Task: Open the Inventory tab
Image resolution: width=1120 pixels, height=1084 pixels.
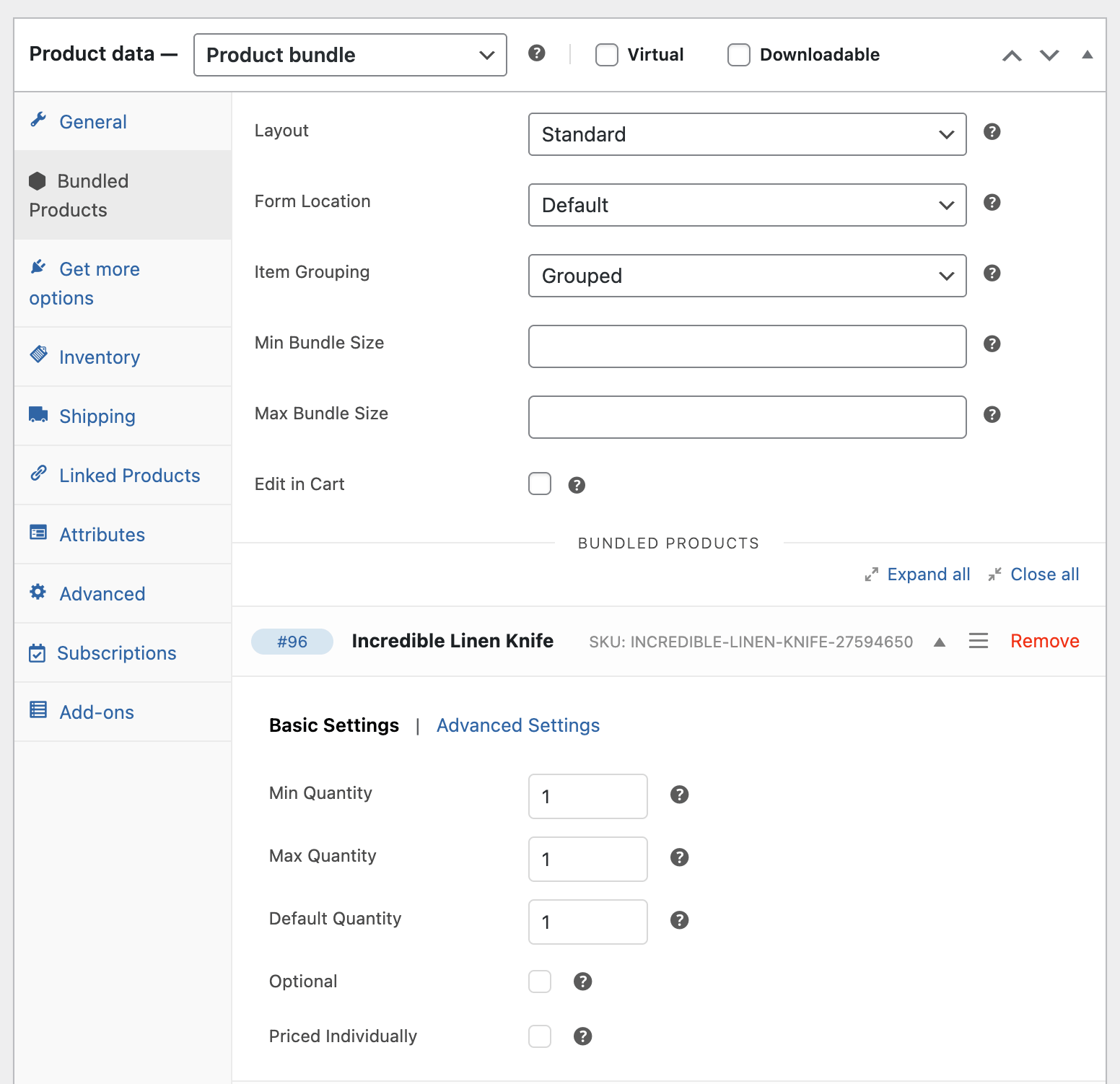Action: [x=100, y=357]
